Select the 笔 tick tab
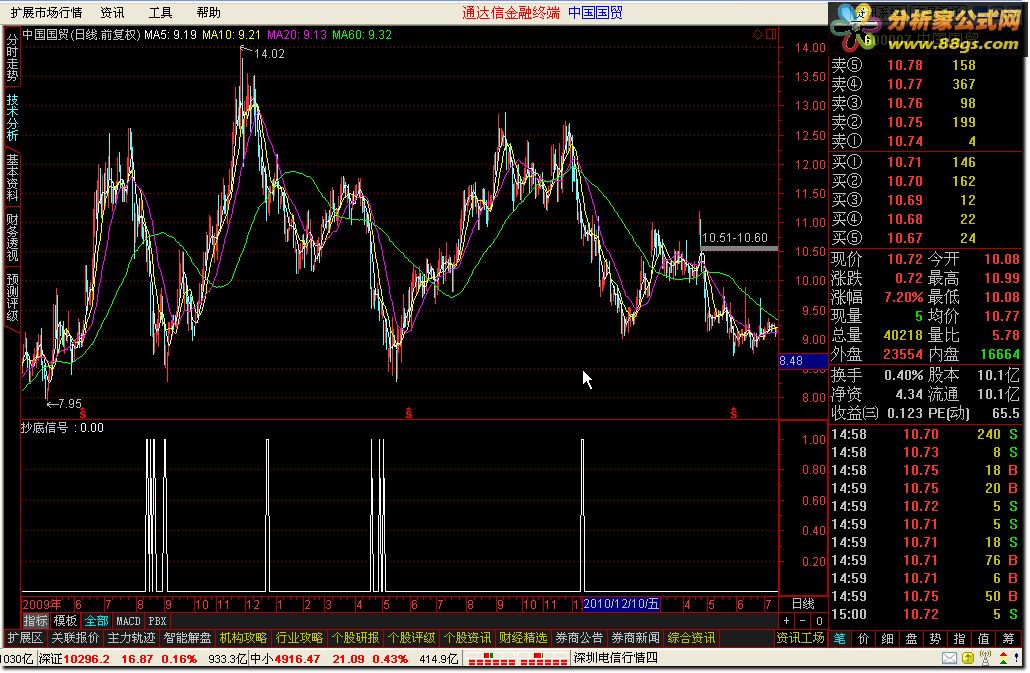 tap(840, 638)
